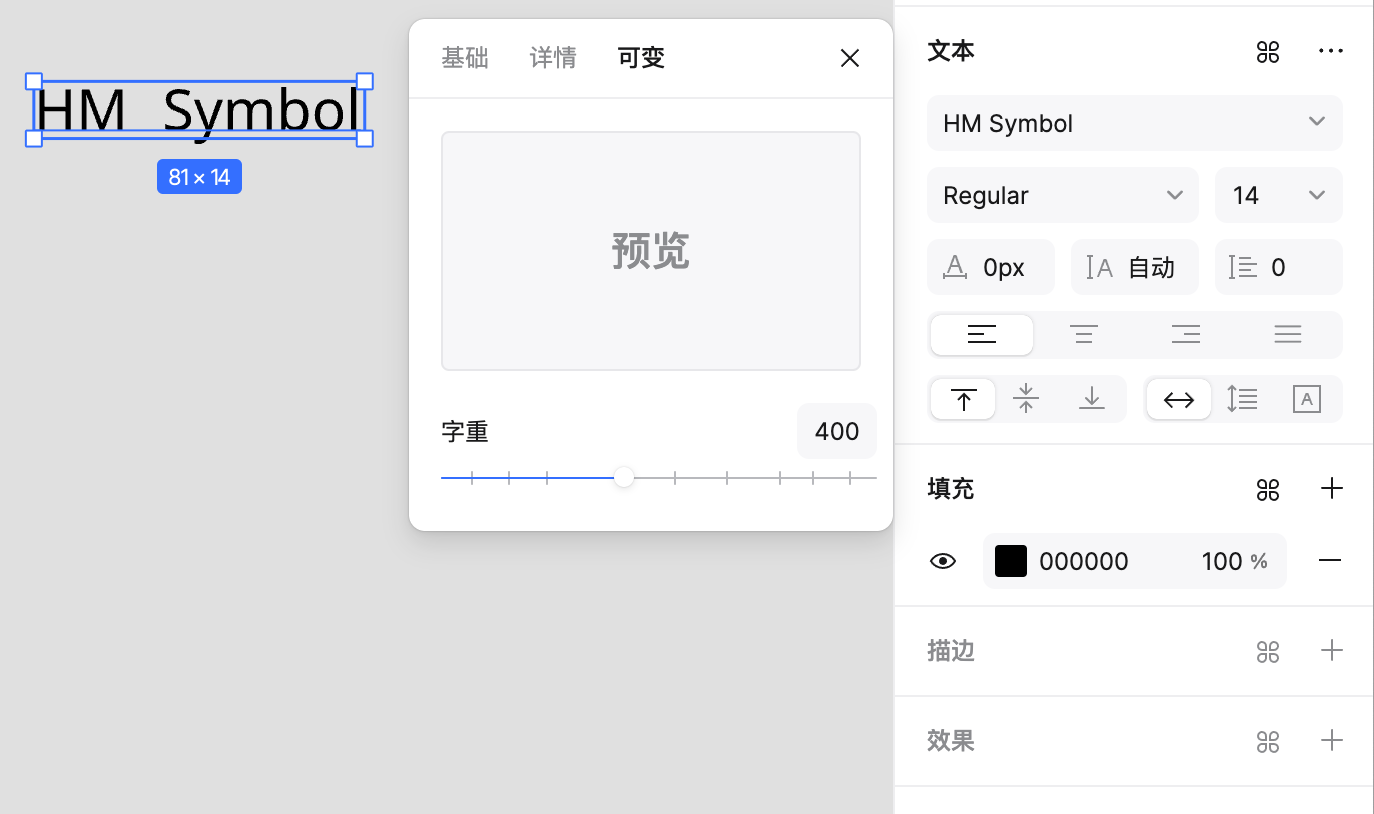Toggle fill visibility eye
1374x814 pixels.
click(x=943, y=561)
